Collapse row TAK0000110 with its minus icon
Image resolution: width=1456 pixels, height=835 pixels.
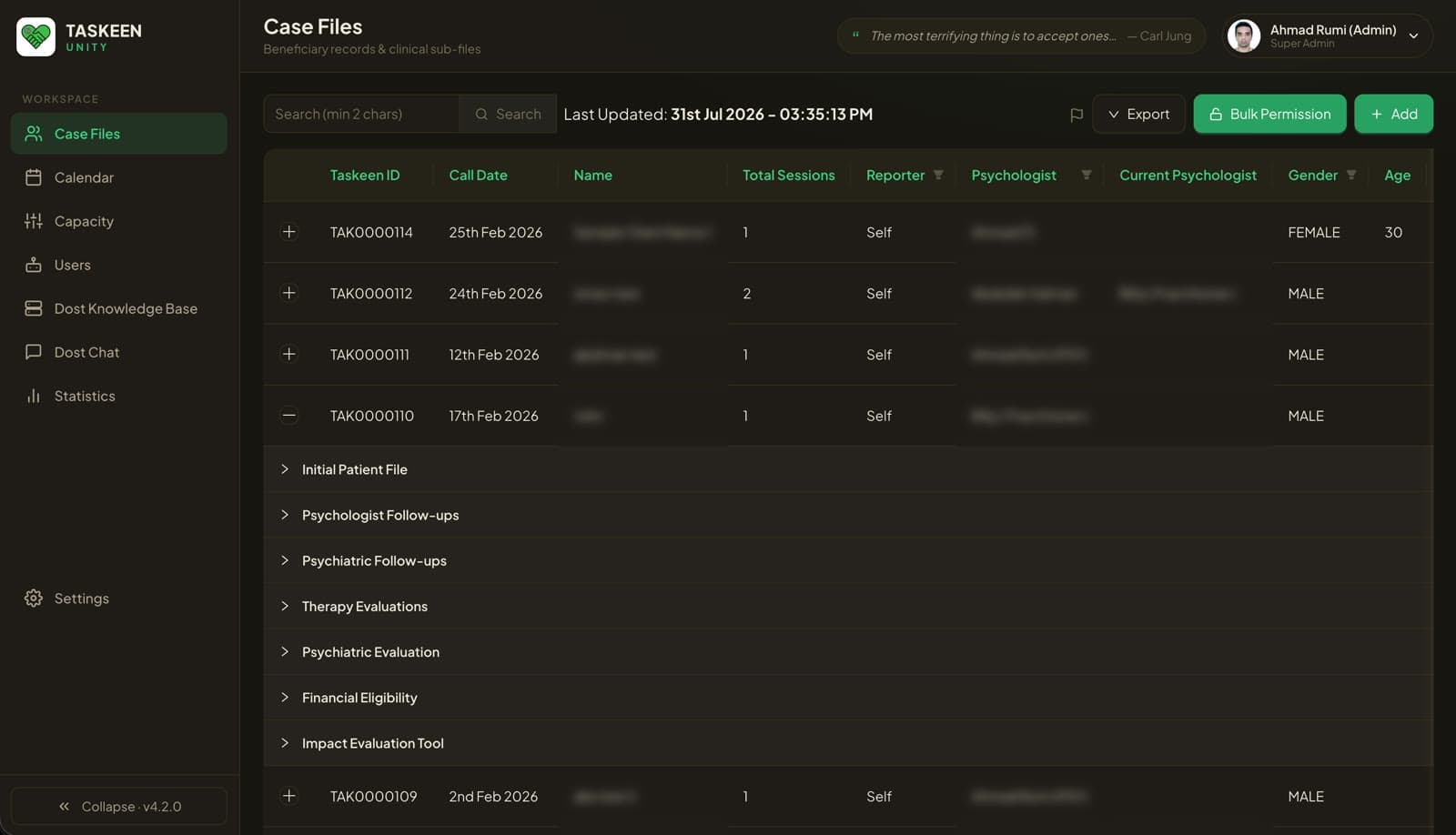tap(288, 416)
